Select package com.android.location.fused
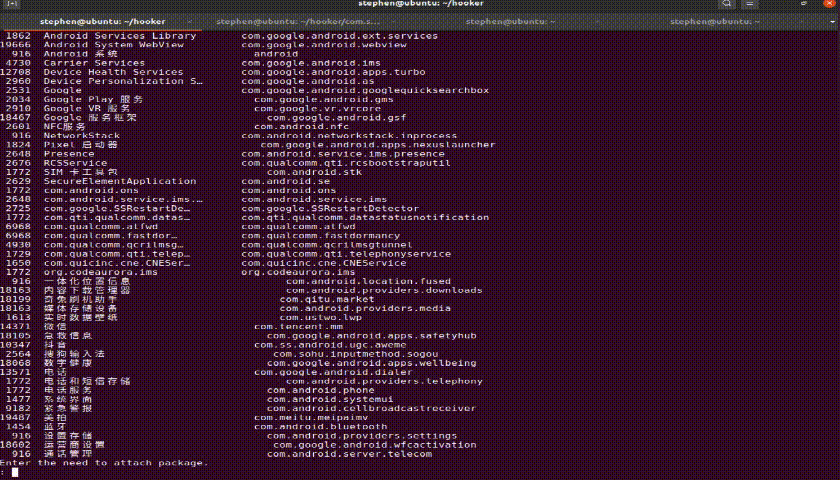This screenshot has height=480, width=840. 368,281
